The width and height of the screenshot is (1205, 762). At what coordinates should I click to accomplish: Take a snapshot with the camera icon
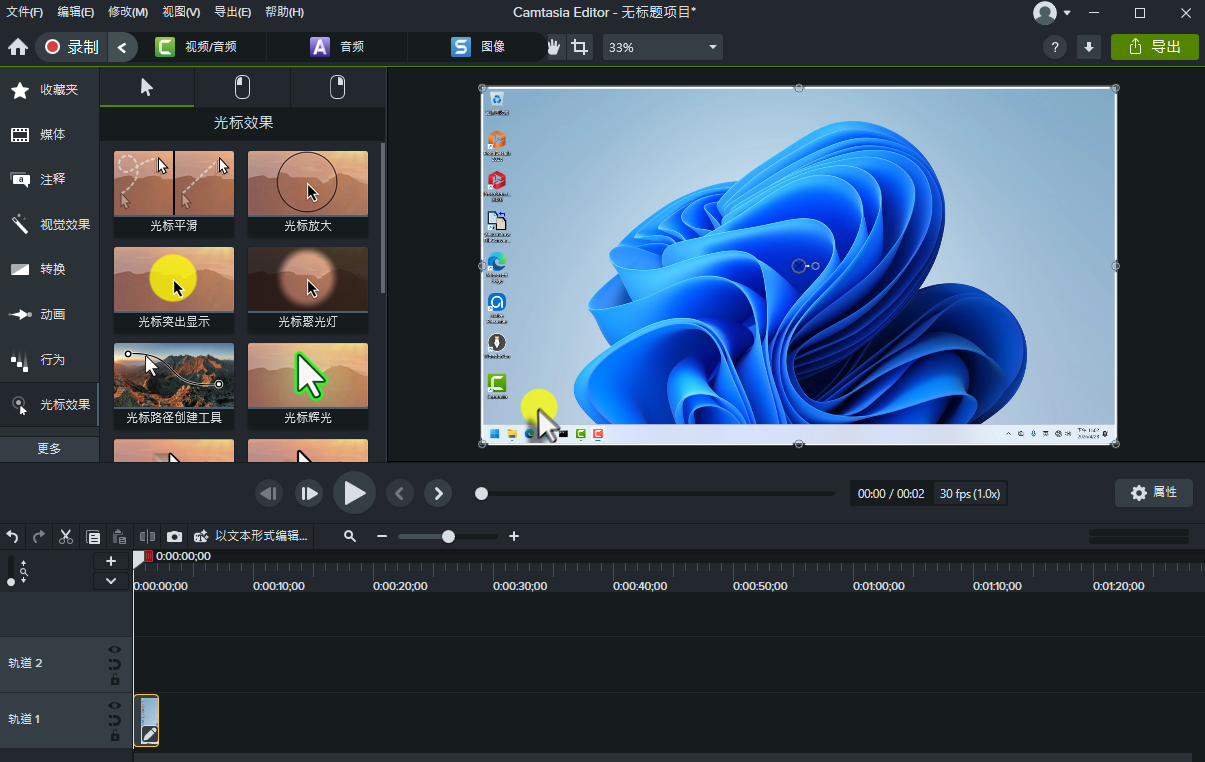[174, 537]
